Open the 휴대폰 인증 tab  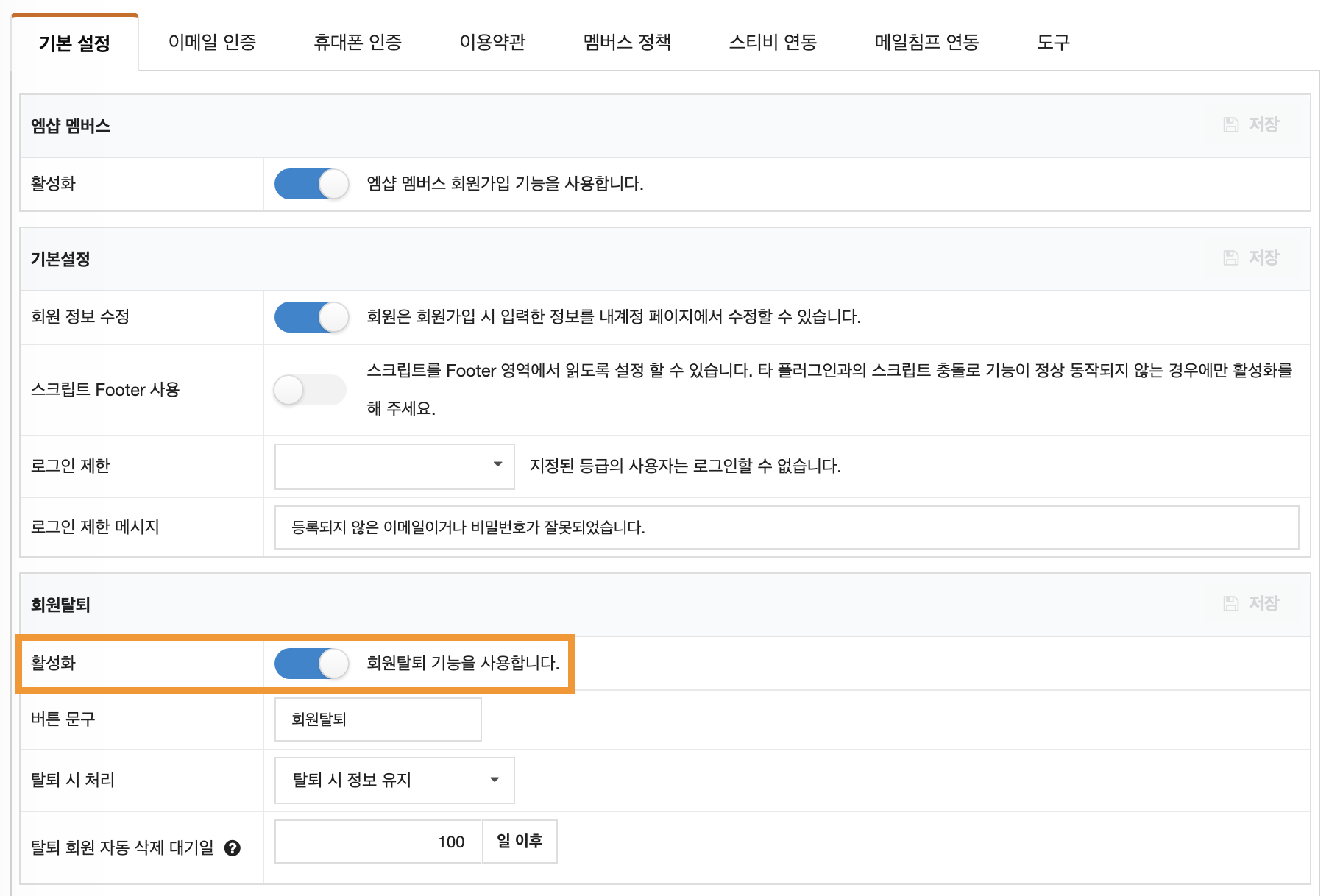358,43
